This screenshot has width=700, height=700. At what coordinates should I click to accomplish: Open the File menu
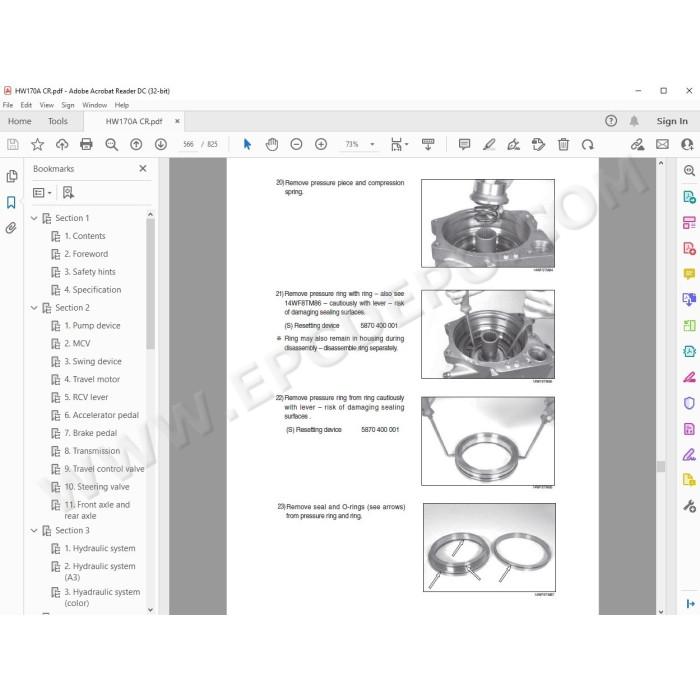pos(8,105)
